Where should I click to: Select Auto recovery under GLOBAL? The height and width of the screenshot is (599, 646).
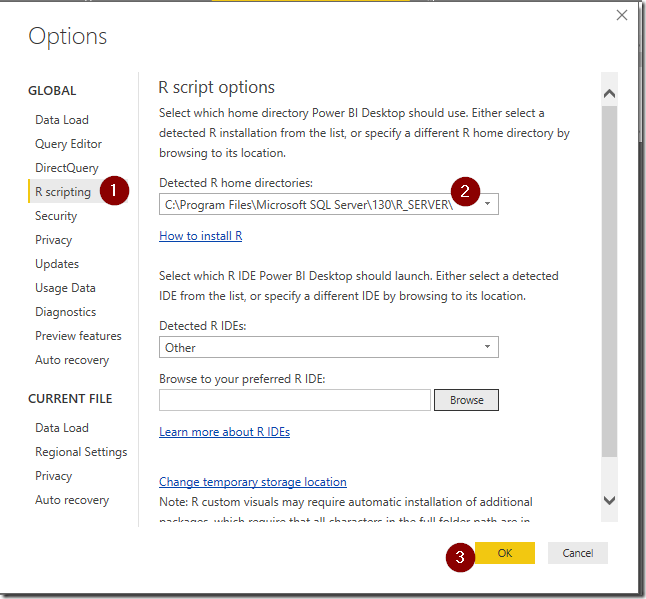(x=72, y=360)
